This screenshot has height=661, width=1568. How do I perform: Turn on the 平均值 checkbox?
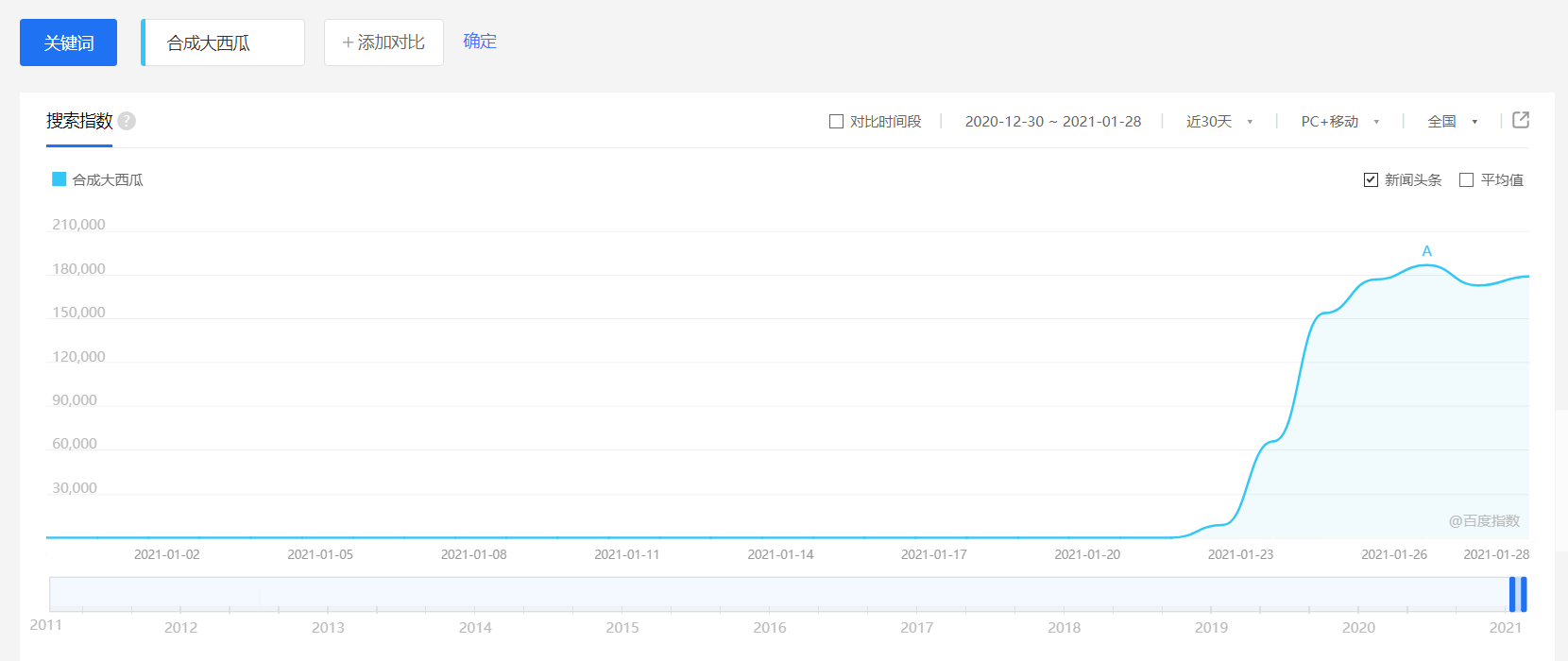tap(1466, 179)
